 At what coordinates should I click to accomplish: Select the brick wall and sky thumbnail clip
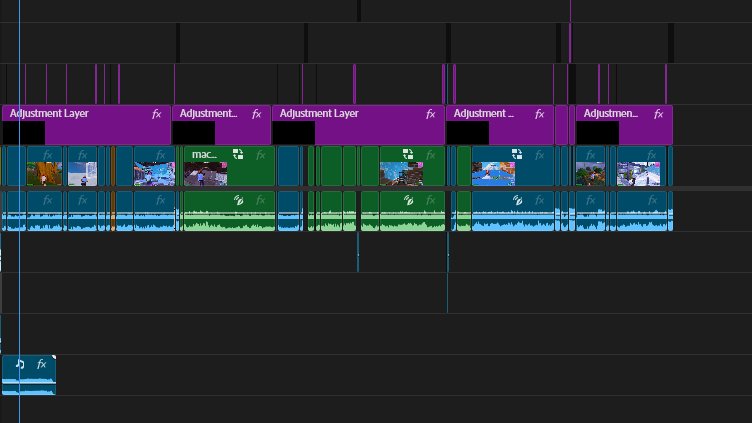tap(401, 174)
